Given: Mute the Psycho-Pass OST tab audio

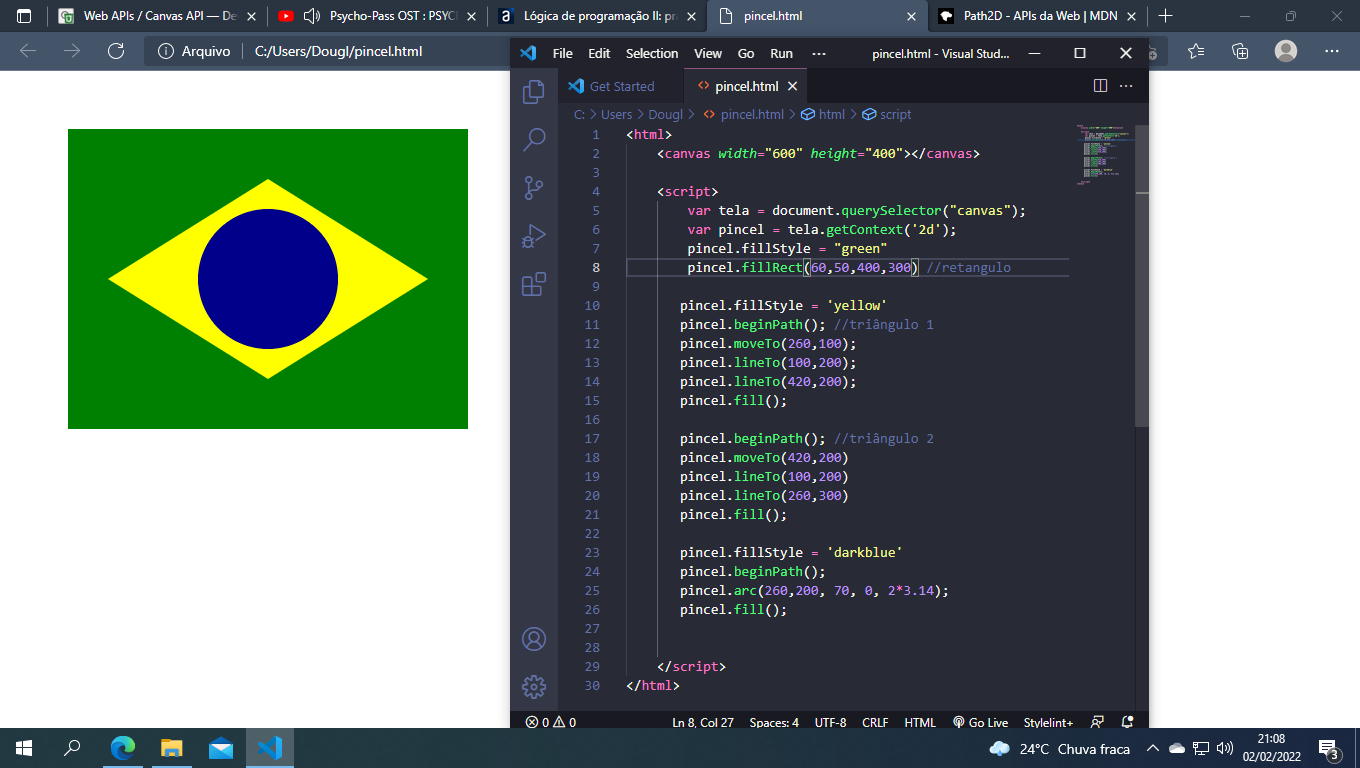Looking at the screenshot, I should coord(311,16).
